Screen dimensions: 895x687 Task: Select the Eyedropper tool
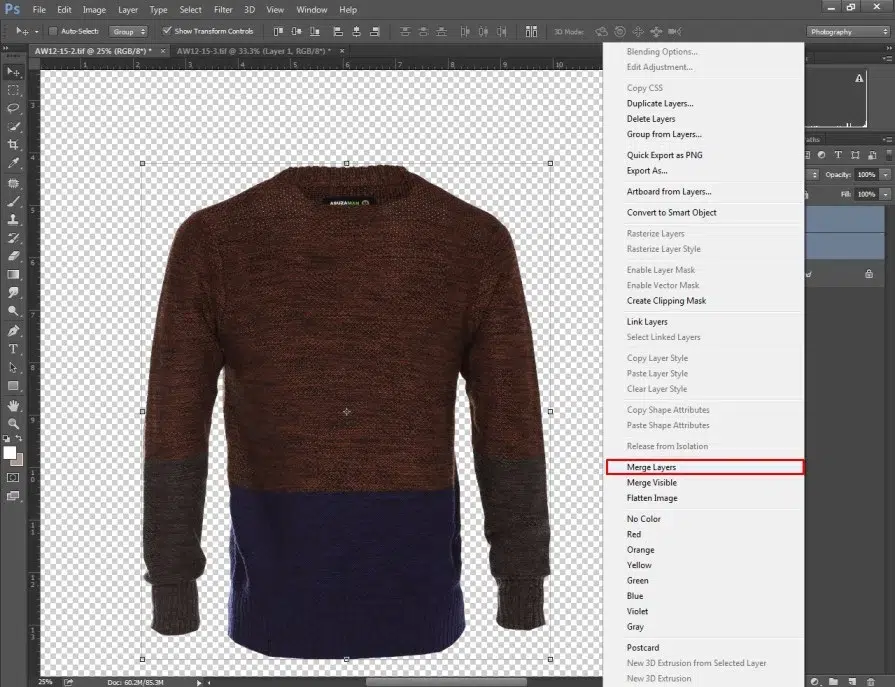pos(13,163)
